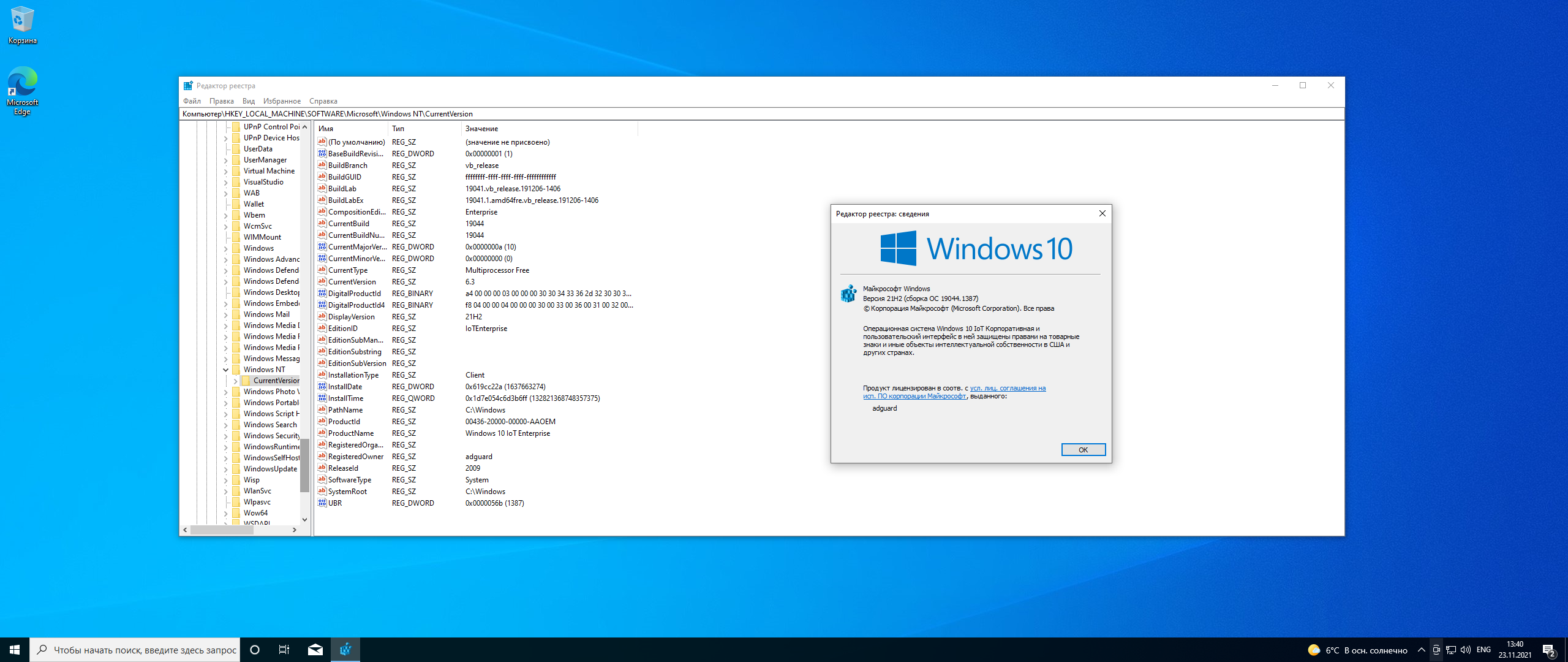The image size is (1568, 662).
Task: Open Task View on the taskbar
Action: pos(284,650)
